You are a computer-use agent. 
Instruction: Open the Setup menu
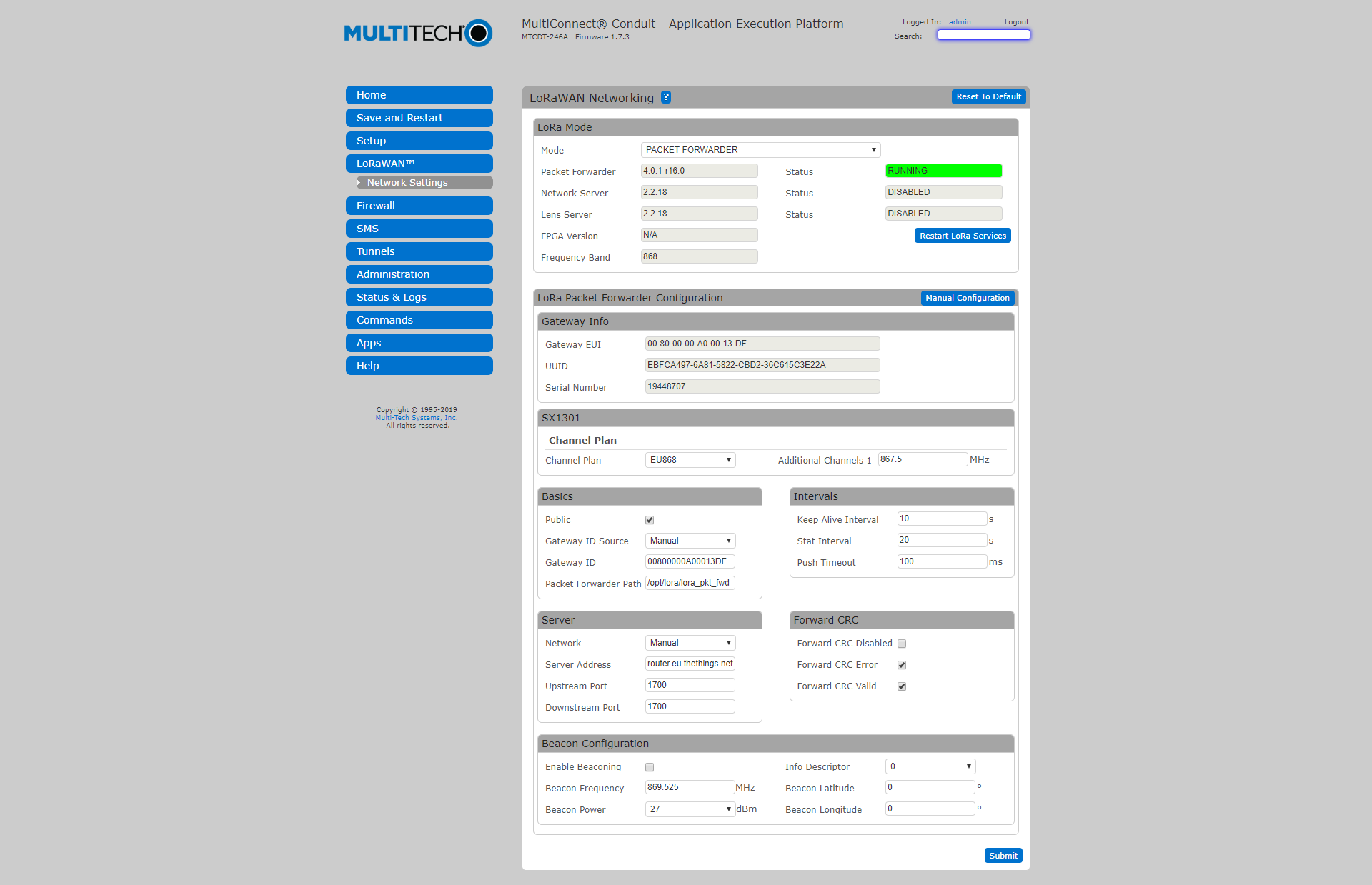click(419, 141)
